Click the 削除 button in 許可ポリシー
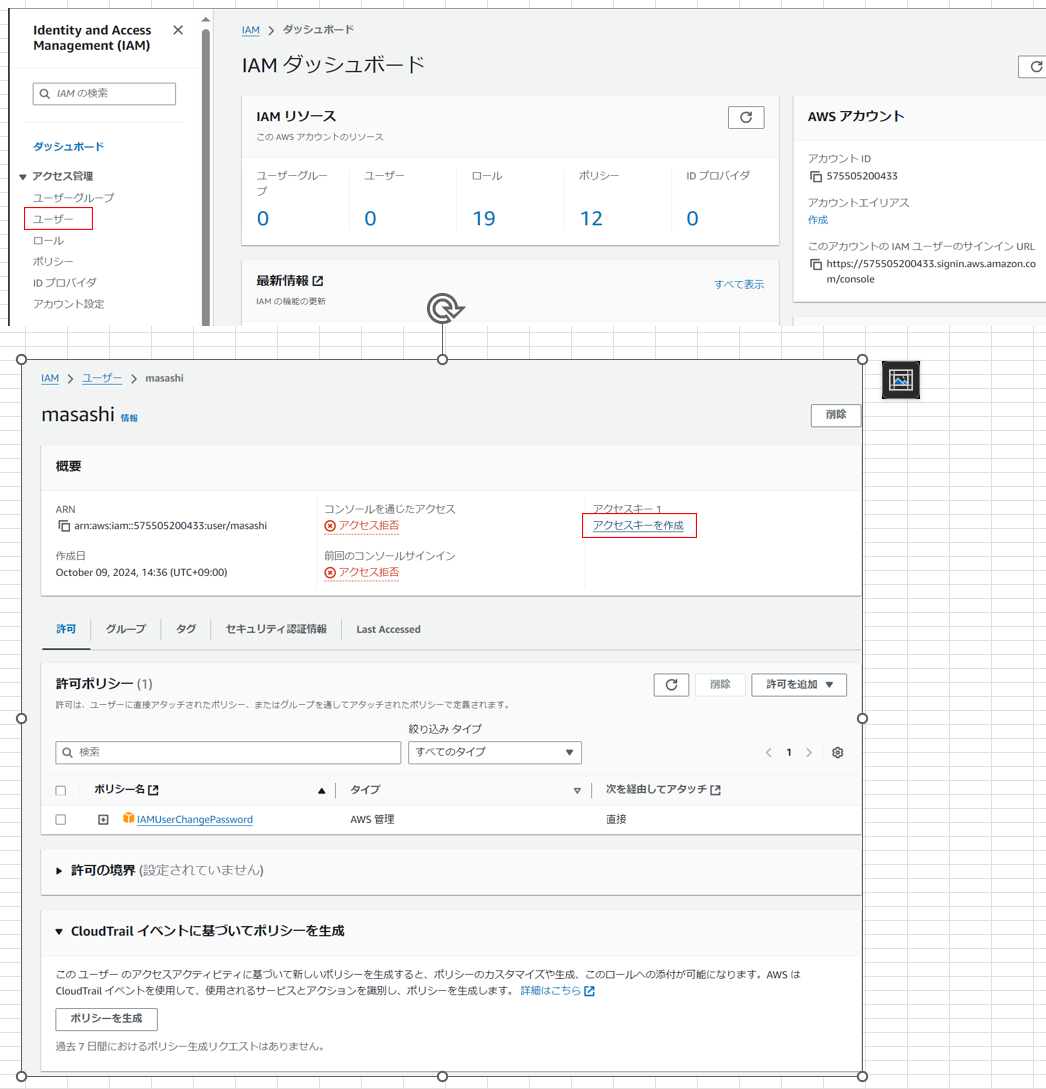Viewport: 1046px width, 1089px height. click(720, 685)
